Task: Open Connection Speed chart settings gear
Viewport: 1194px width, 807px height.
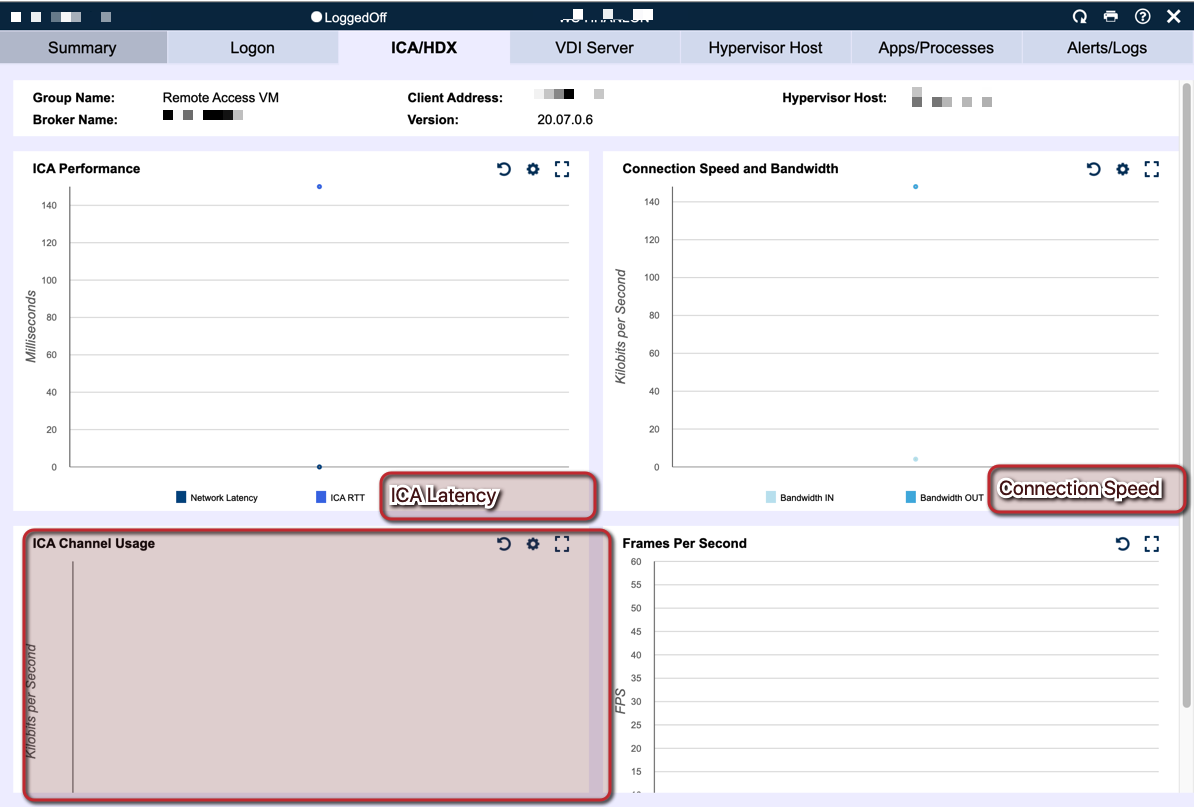Action: pos(1122,169)
